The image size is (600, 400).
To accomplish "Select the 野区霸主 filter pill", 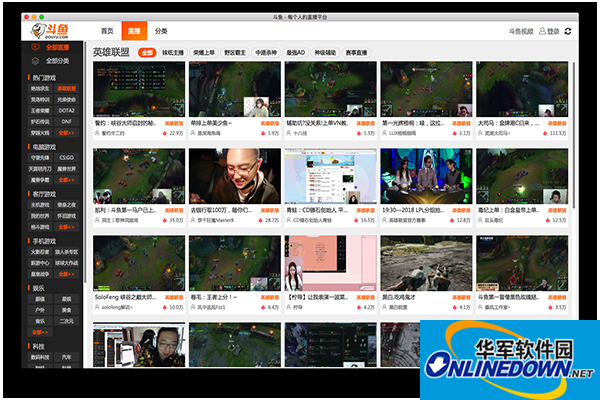I will tap(235, 53).
